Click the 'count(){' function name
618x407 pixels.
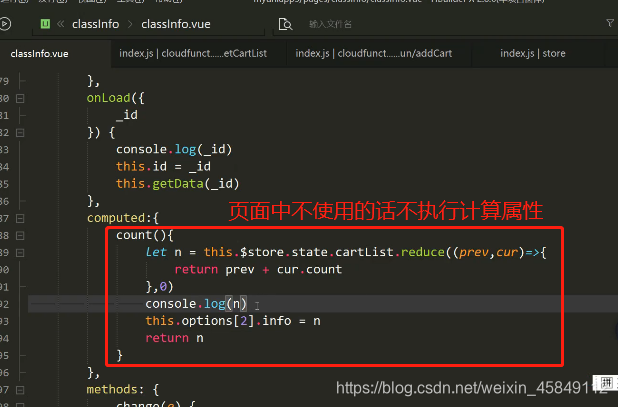[x=145, y=235]
